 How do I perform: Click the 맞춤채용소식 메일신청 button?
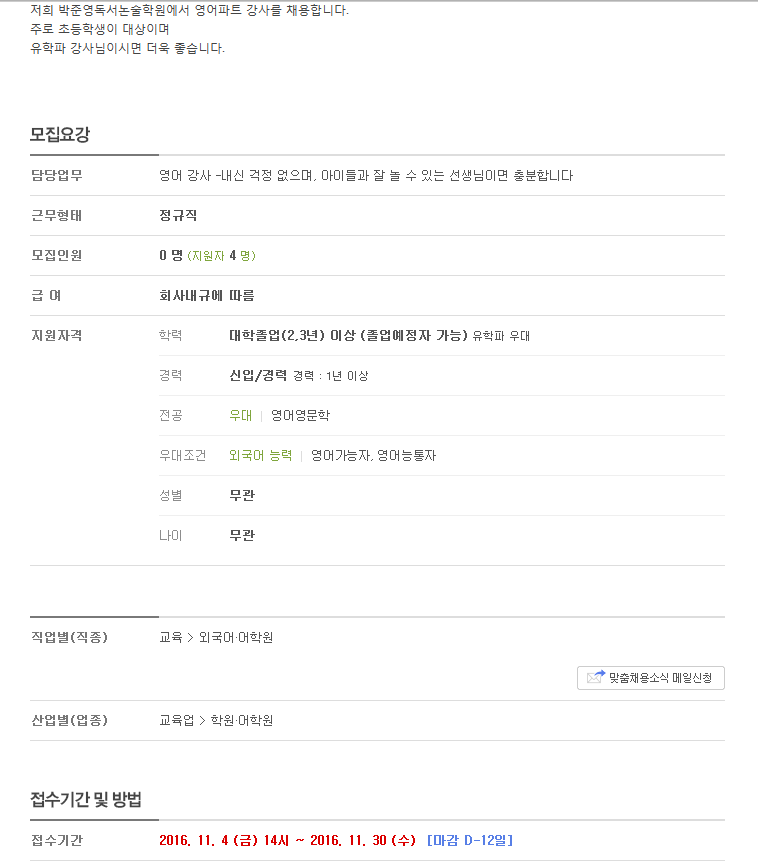pos(651,678)
